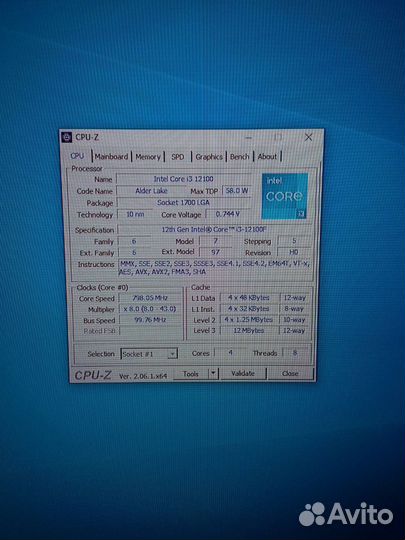This screenshot has height=540, width=405.
Task: Click the L1 Inst. value 4 x 32 KBytes
Action: click(x=249, y=309)
